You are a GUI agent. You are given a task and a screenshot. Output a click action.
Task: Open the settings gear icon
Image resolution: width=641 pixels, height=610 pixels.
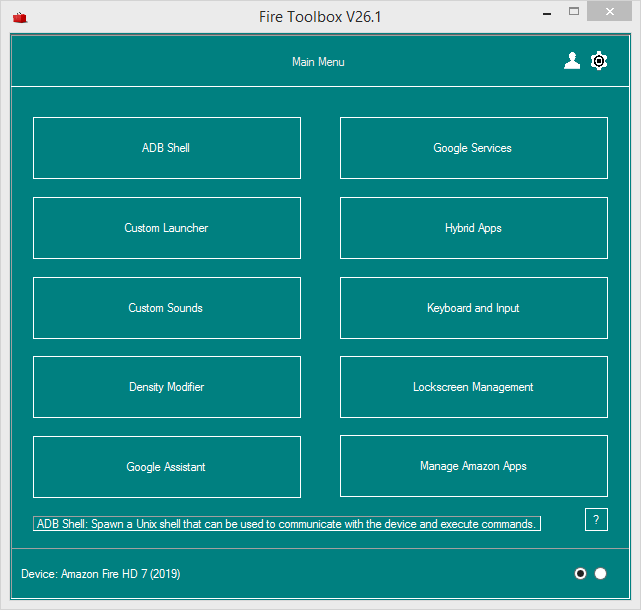(x=599, y=61)
